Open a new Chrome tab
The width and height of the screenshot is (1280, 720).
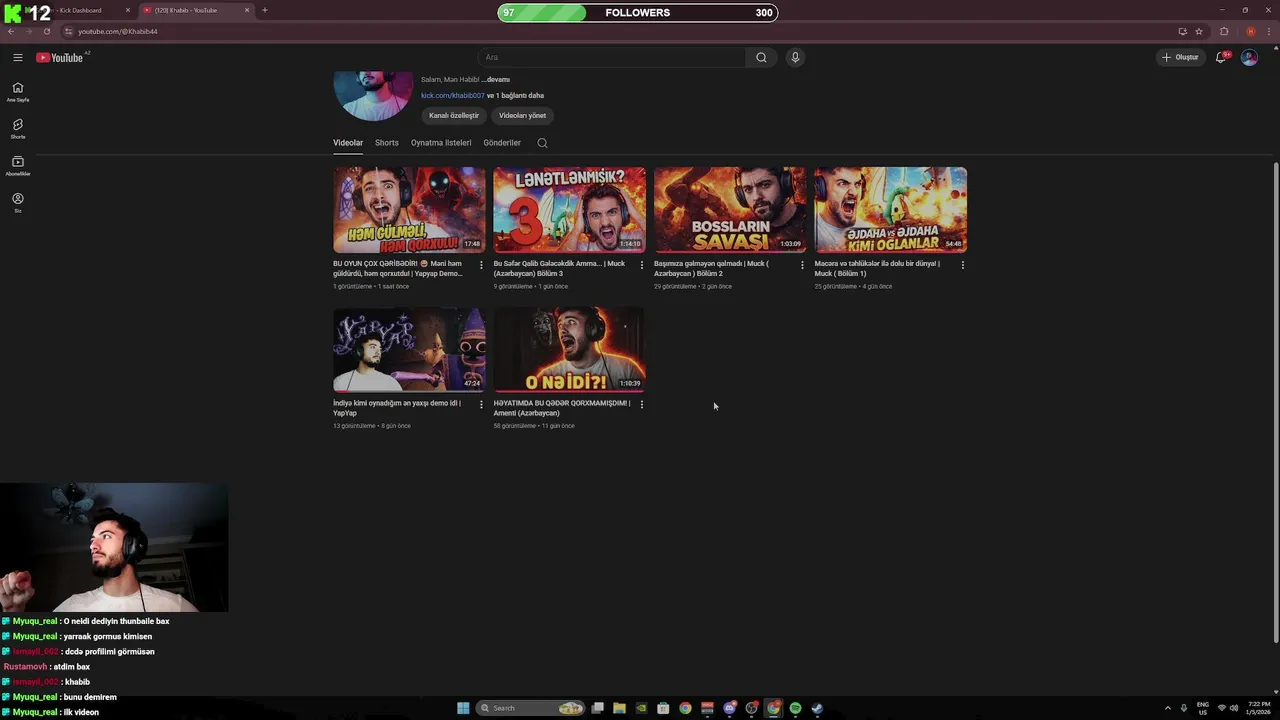(x=264, y=10)
